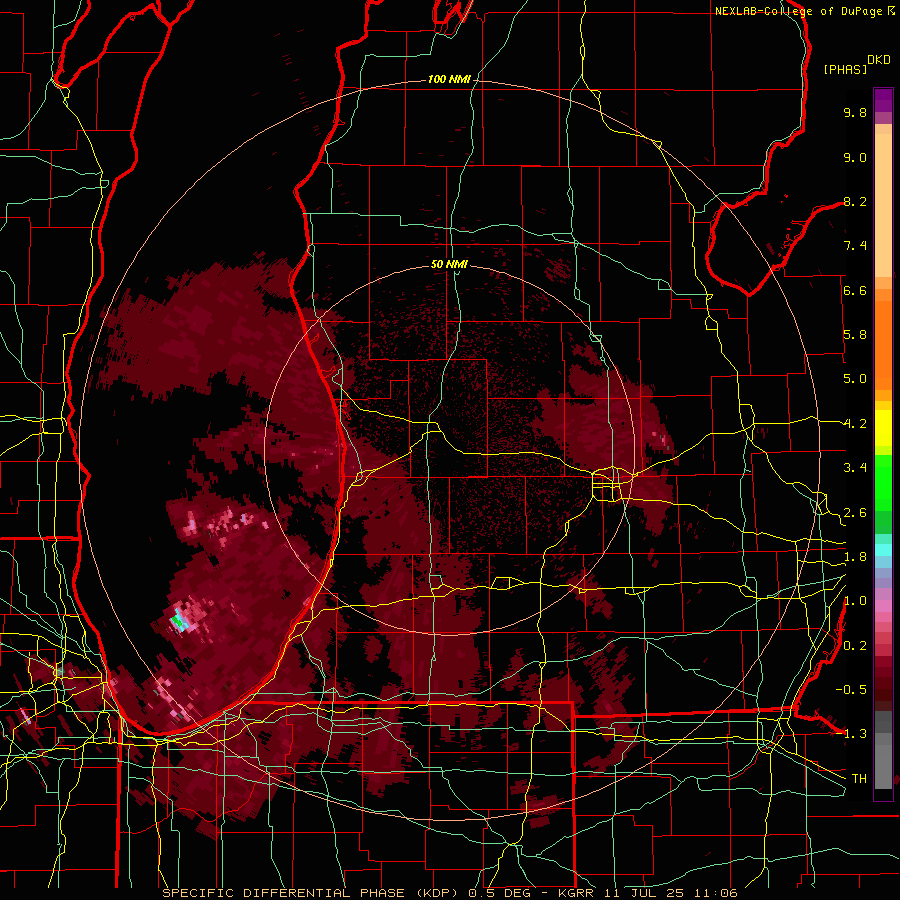Click the 1.0 value on the color scale

click(x=855, y=602)
